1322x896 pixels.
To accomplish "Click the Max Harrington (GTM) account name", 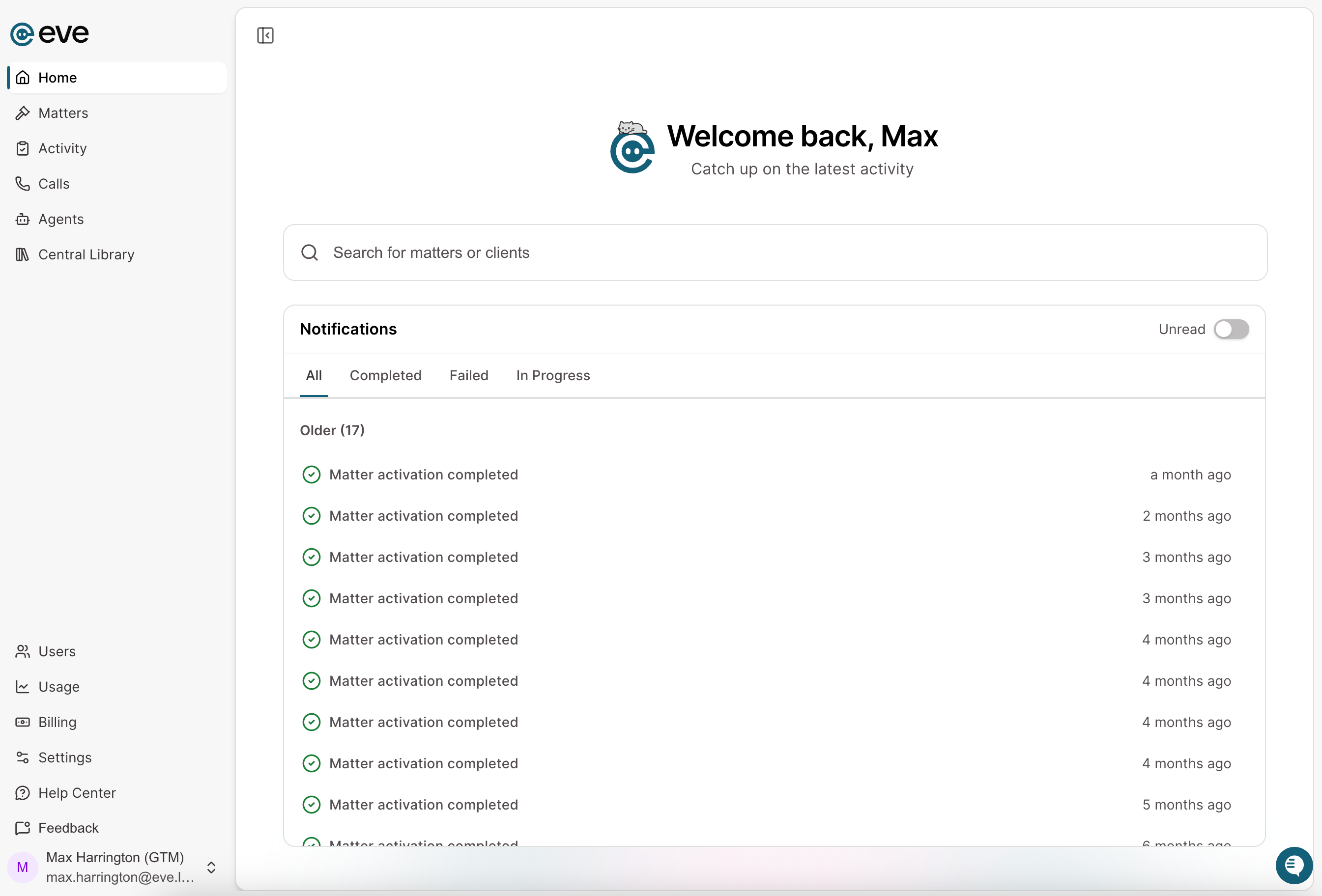I will 115,857.
